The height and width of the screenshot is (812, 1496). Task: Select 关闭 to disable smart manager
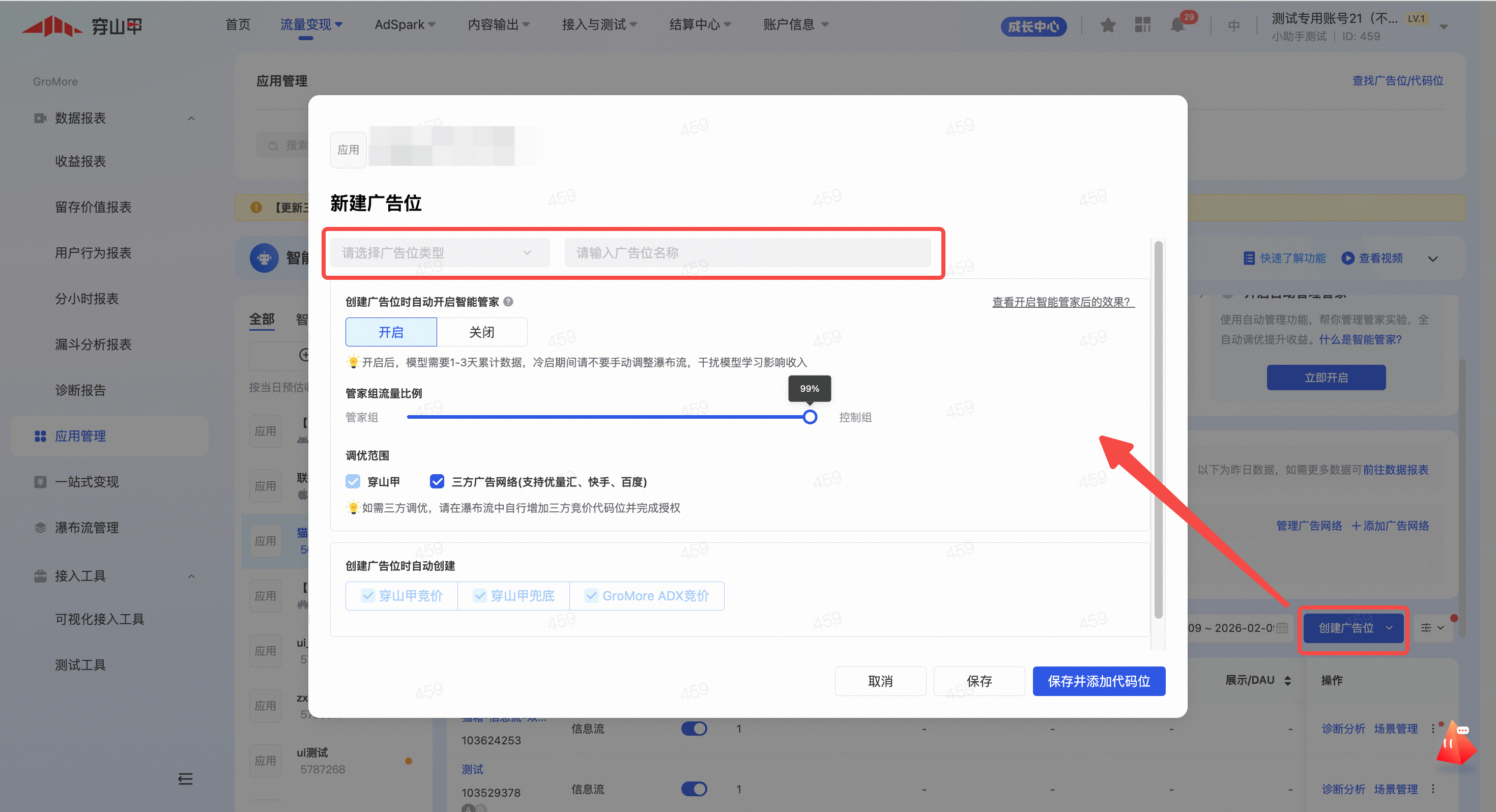pos(481,332)
